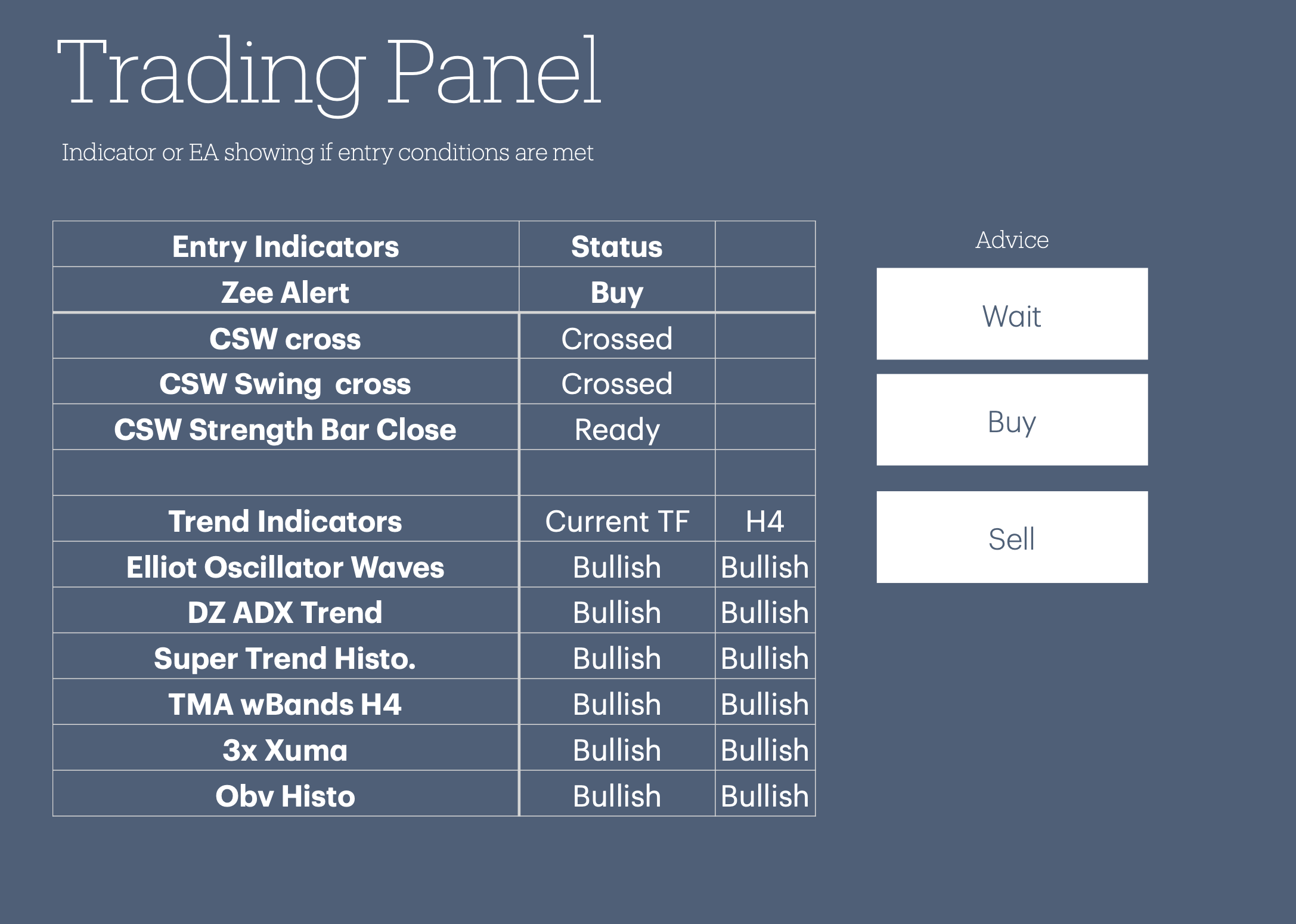The height and width of the screenshot is (924, 1296).
Task: Select the Status column header
Action: (616, 246)
